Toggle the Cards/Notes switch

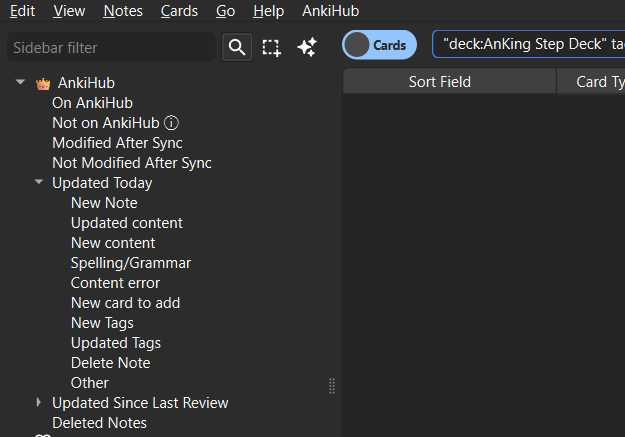click(x=379, y=45)
